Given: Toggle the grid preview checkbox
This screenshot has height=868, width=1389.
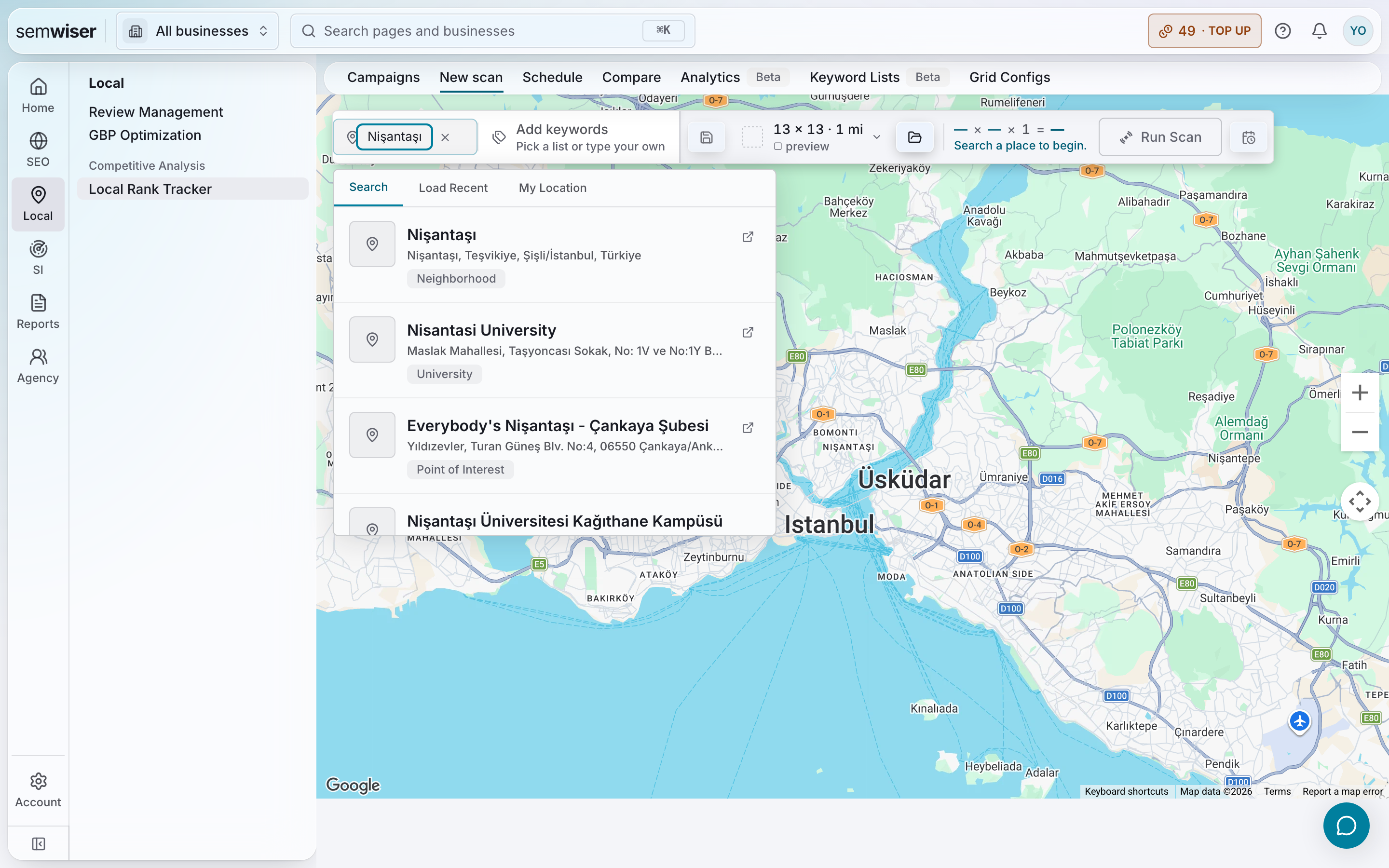Looking at the screenshot, I should [778, 147].
